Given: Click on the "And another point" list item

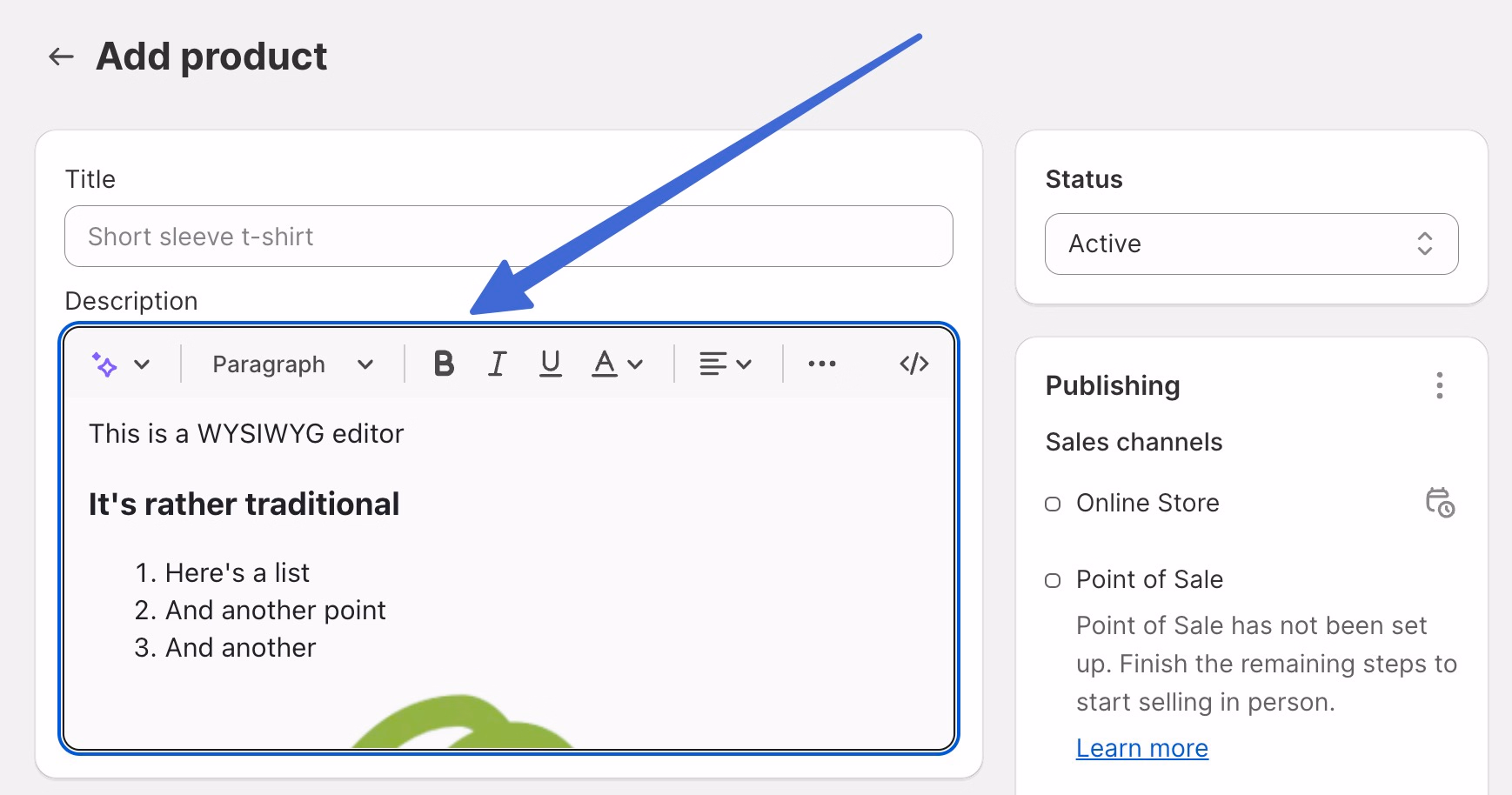Looking at the screenshot, I should point(275,611).
